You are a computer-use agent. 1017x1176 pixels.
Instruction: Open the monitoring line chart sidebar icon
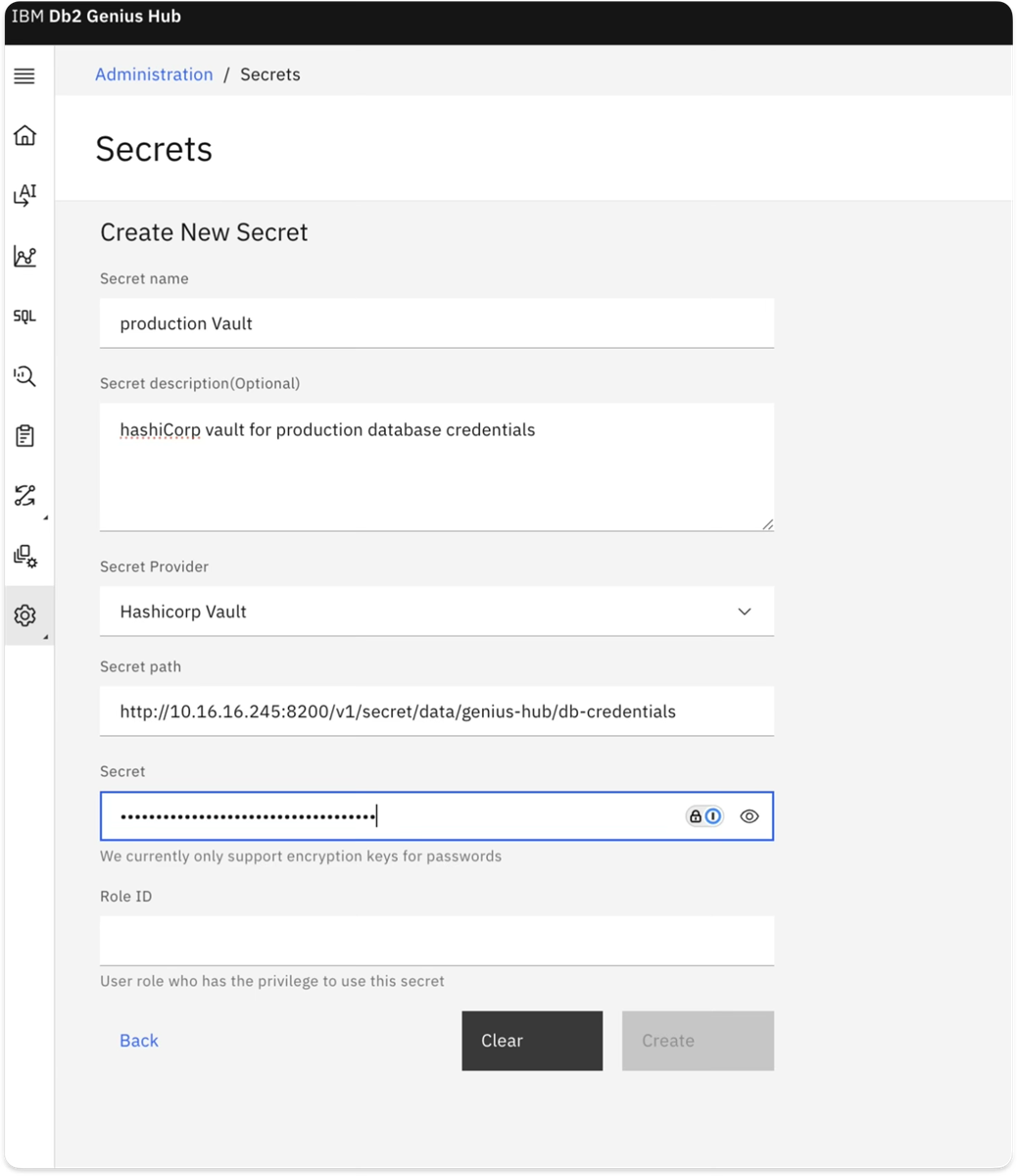24,256
